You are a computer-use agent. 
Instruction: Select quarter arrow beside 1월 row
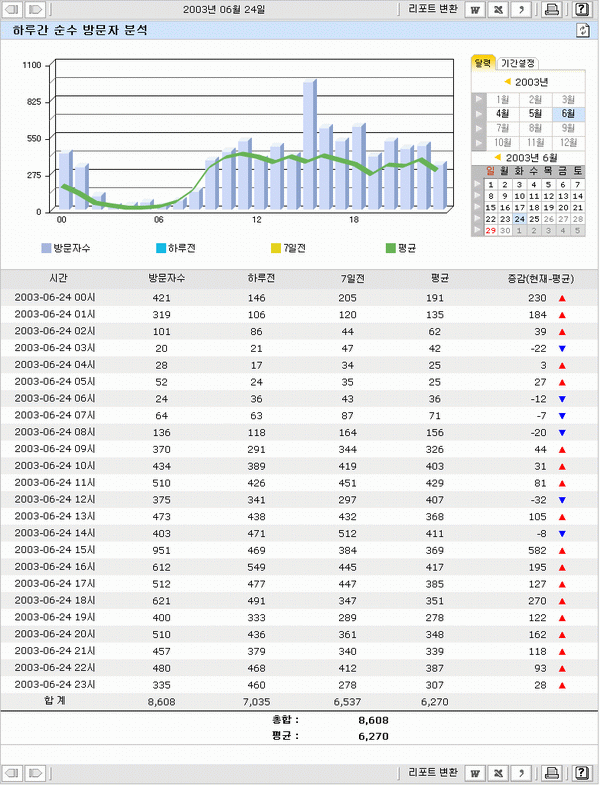(x=478, y=99)
